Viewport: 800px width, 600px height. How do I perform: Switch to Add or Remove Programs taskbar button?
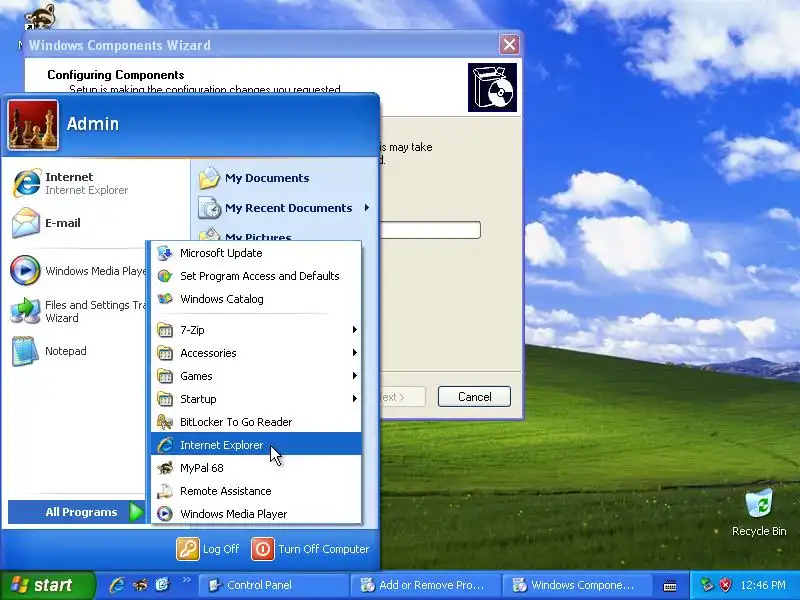click(426, 585)
